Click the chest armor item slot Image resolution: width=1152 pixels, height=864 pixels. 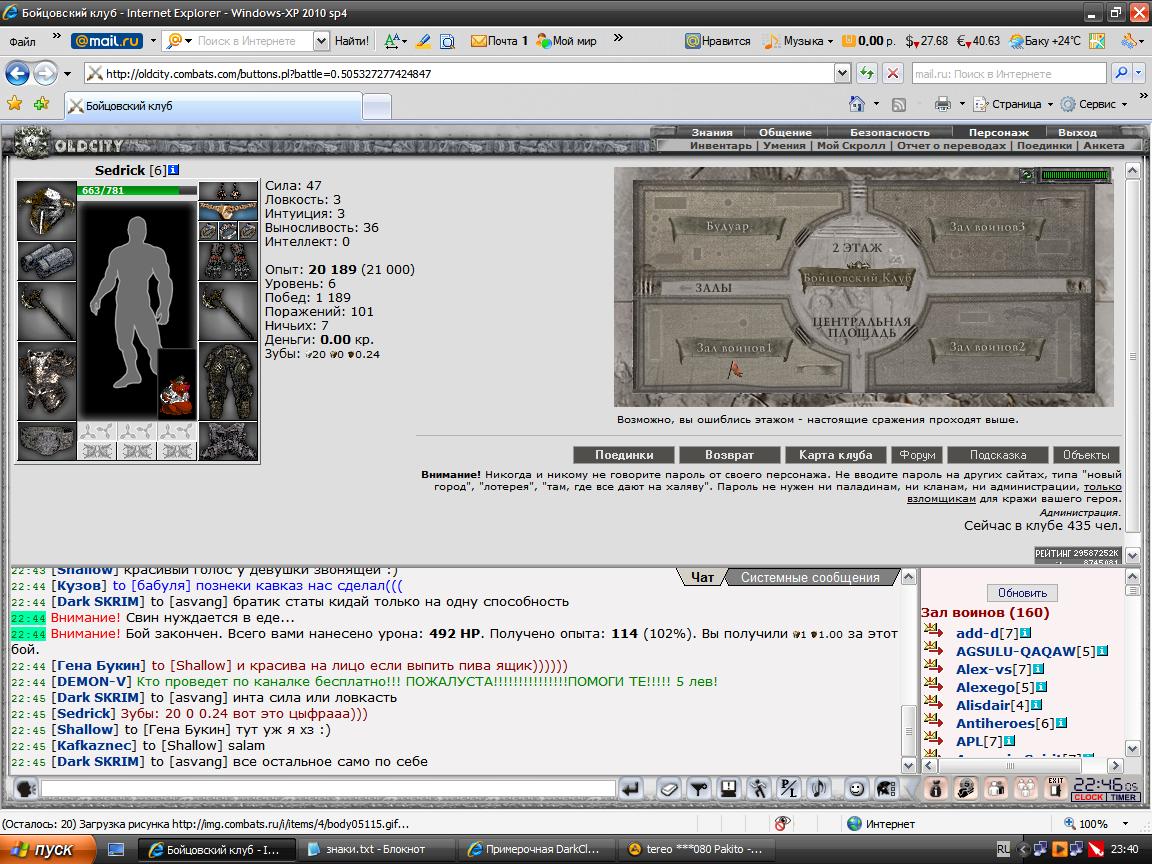pyautogui.click(x=46, y=381)
